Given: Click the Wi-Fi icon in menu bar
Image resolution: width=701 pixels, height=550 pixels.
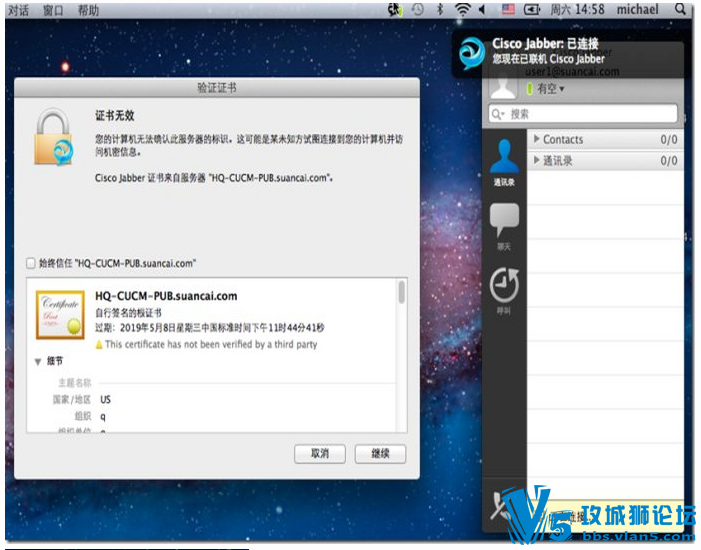Looking at the screenshot, I should point(462,9).
